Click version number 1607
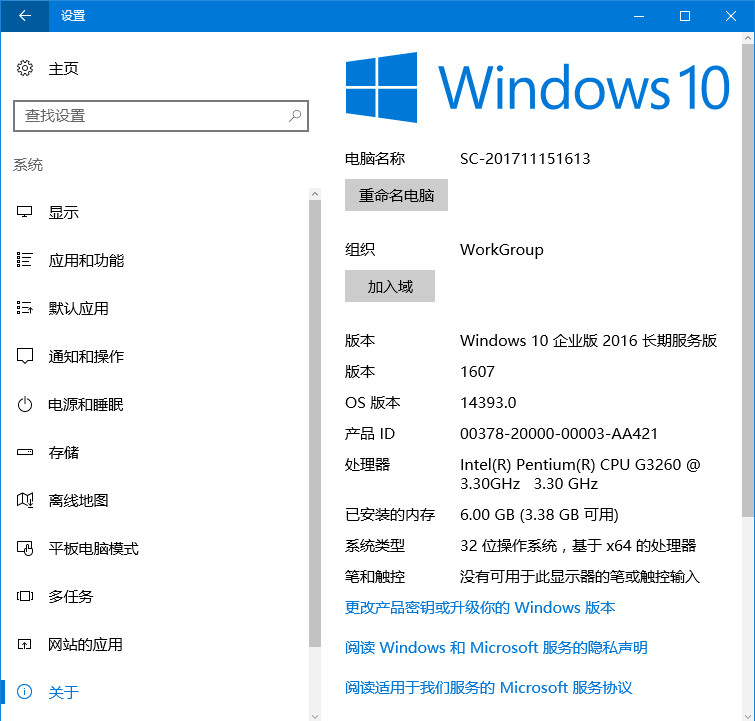 [477, 372]
